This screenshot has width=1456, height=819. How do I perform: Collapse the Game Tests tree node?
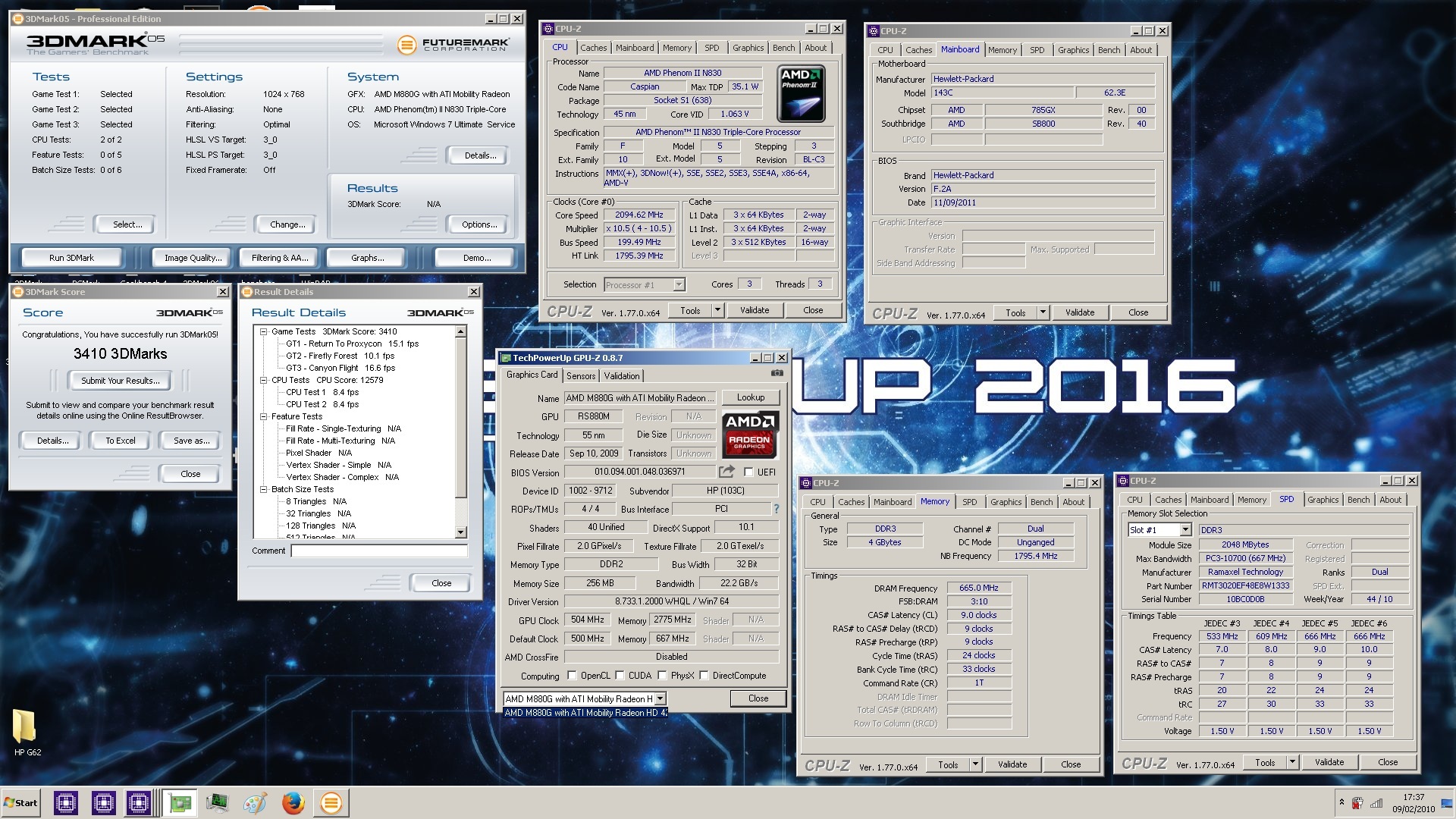point(263,331)
